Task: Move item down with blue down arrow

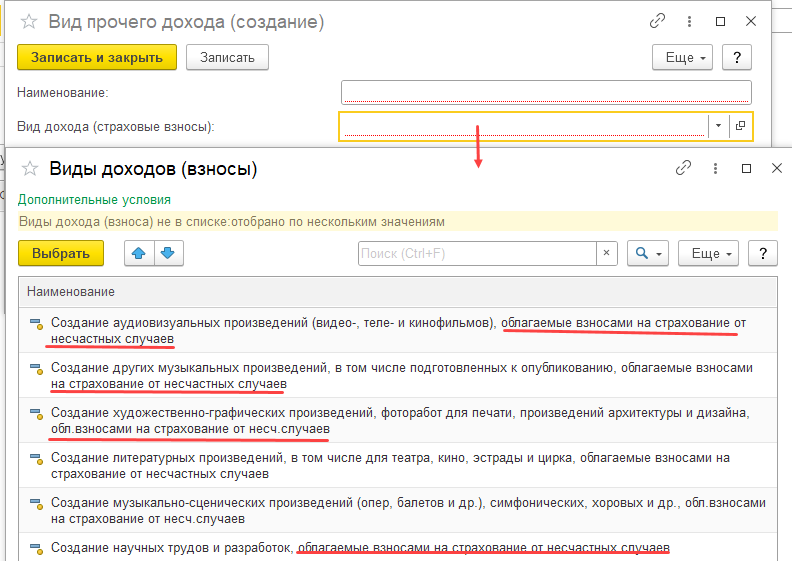Action: pos(168,253)
